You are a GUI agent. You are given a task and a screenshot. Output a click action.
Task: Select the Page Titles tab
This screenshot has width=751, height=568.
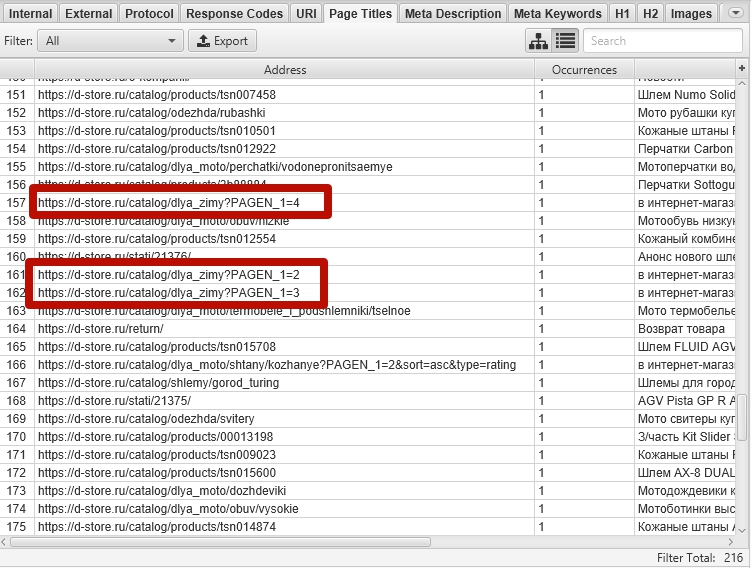pos(361,13)
